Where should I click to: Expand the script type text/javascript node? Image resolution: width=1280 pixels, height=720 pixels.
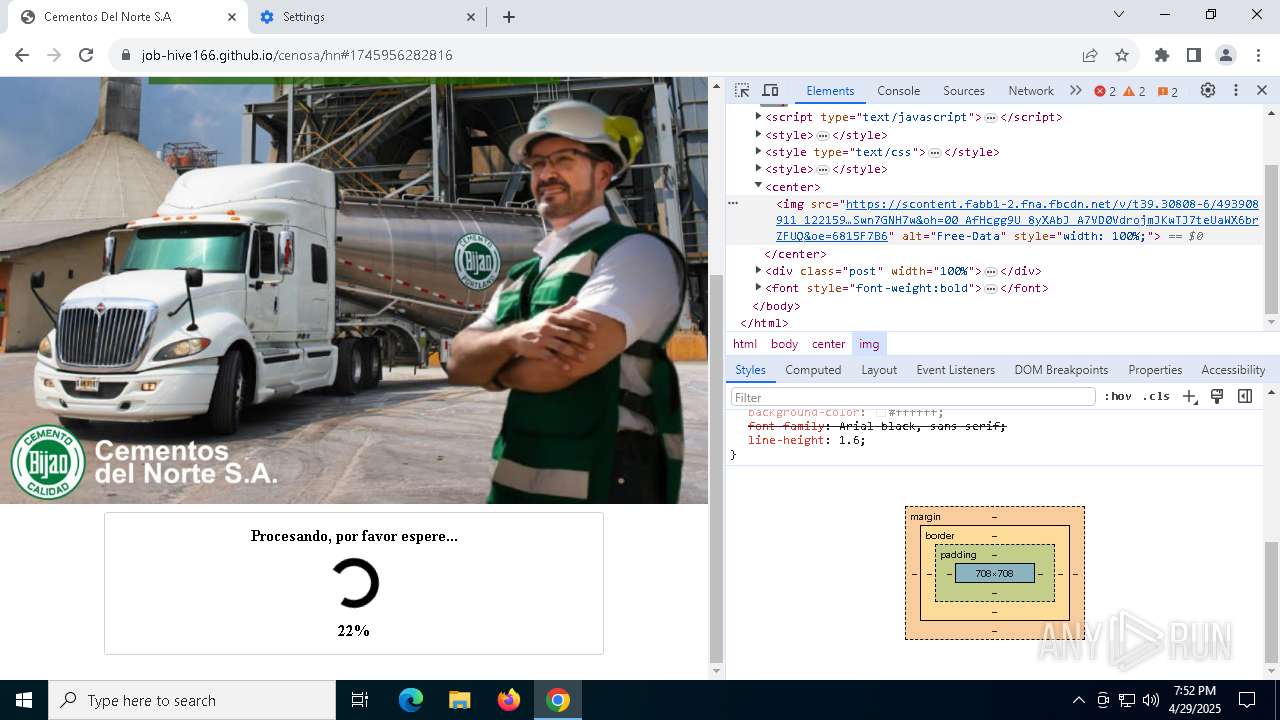coord(758,117)
